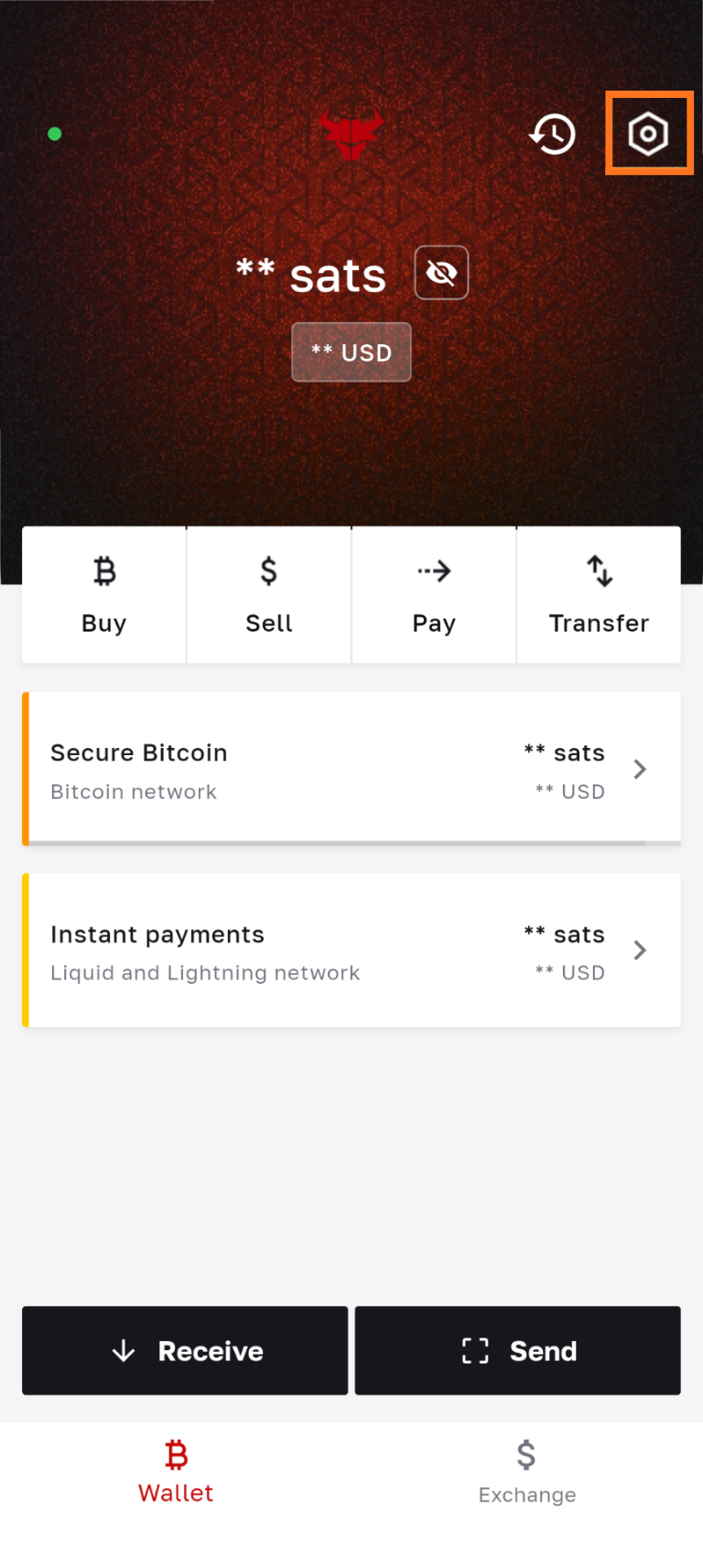
Task: Tap the Pay arrow icon
Action: [434, 571]
